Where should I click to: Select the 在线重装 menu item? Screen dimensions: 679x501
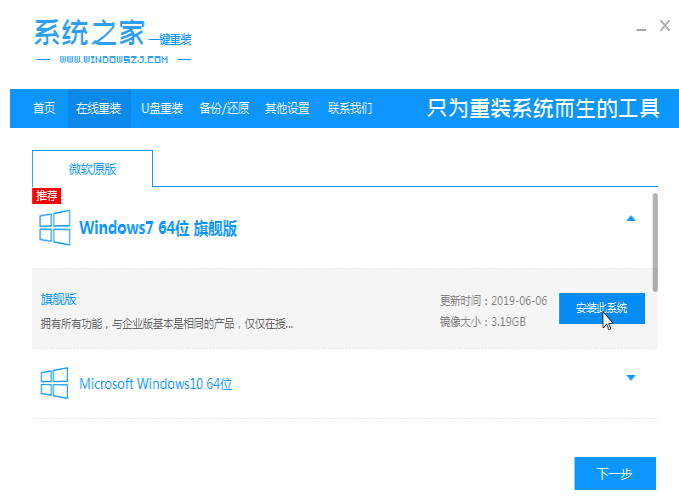98,108
